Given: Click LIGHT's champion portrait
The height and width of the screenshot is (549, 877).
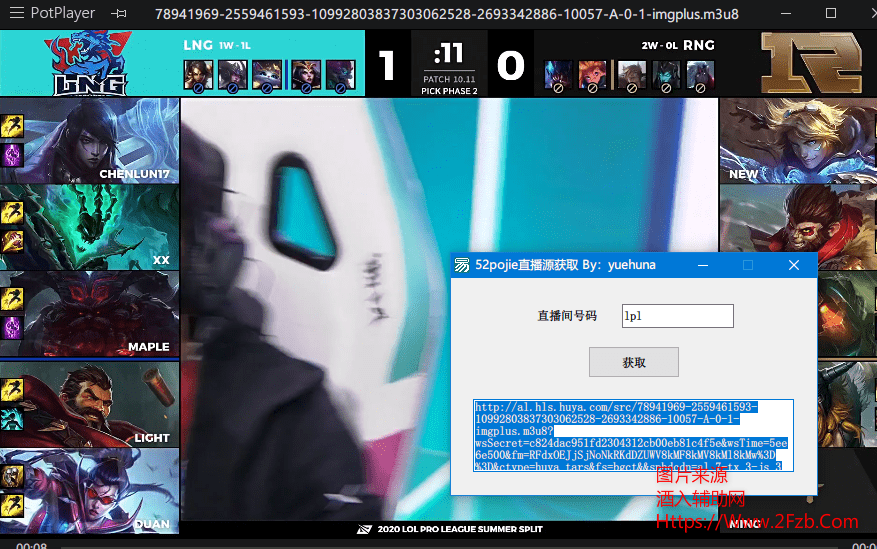Looking at the screenshot, I should pos(89,404).
